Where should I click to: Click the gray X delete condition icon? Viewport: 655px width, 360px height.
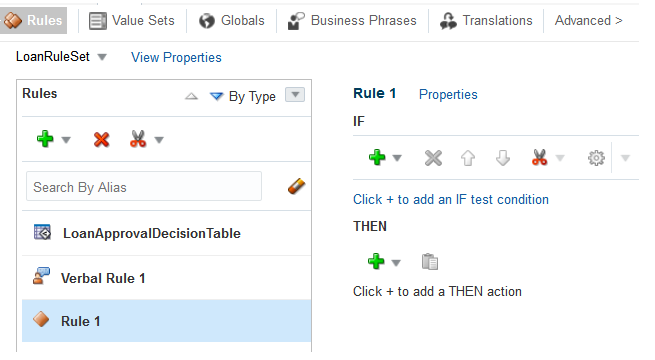[x=433, y=158]
